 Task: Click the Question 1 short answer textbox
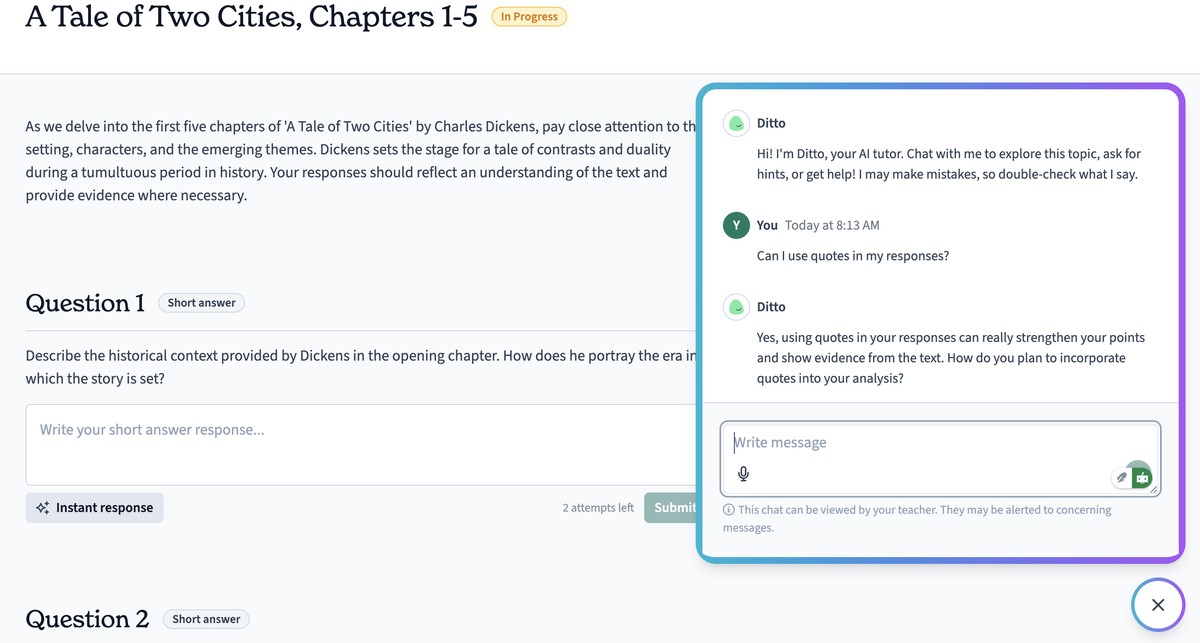click(360, 445)
